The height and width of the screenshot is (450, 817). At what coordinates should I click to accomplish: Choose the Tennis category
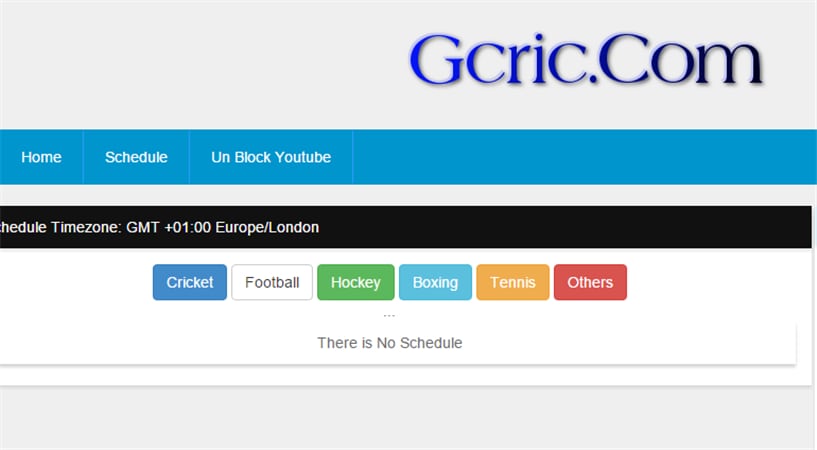(x=513, y=282)
